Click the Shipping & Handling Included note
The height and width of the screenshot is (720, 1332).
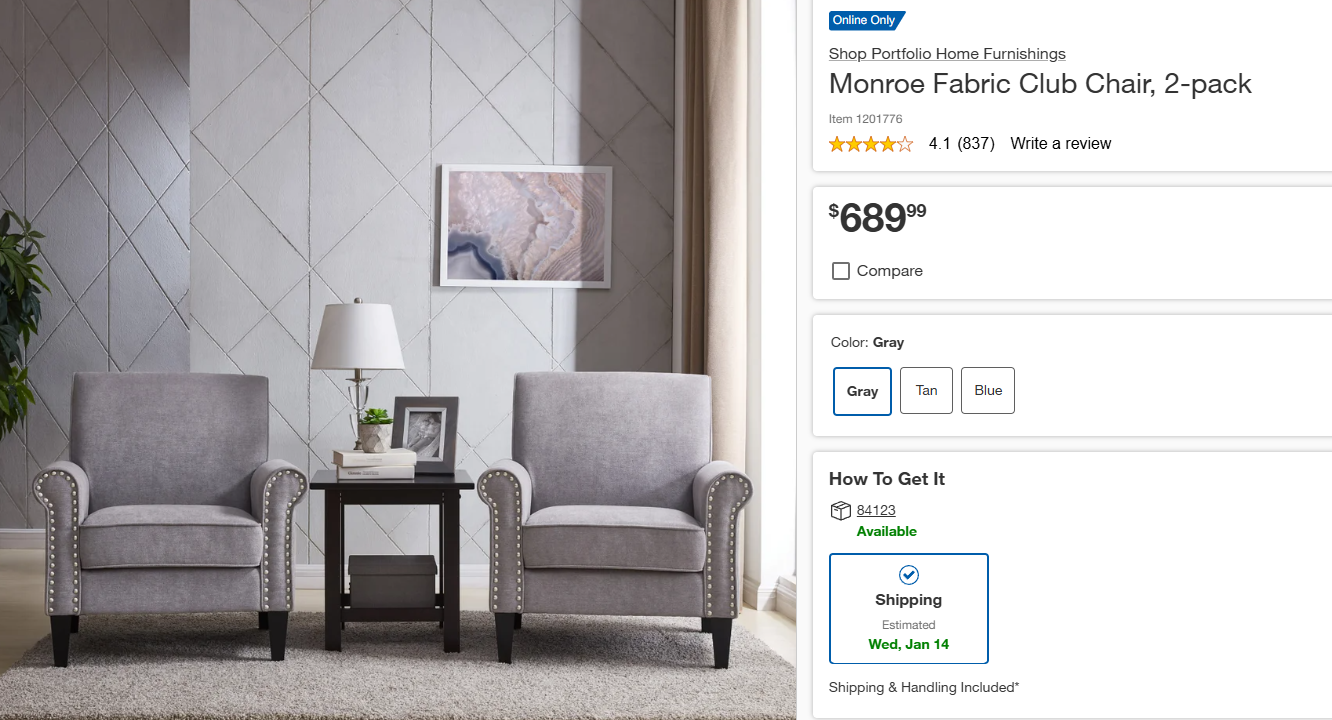924,687
